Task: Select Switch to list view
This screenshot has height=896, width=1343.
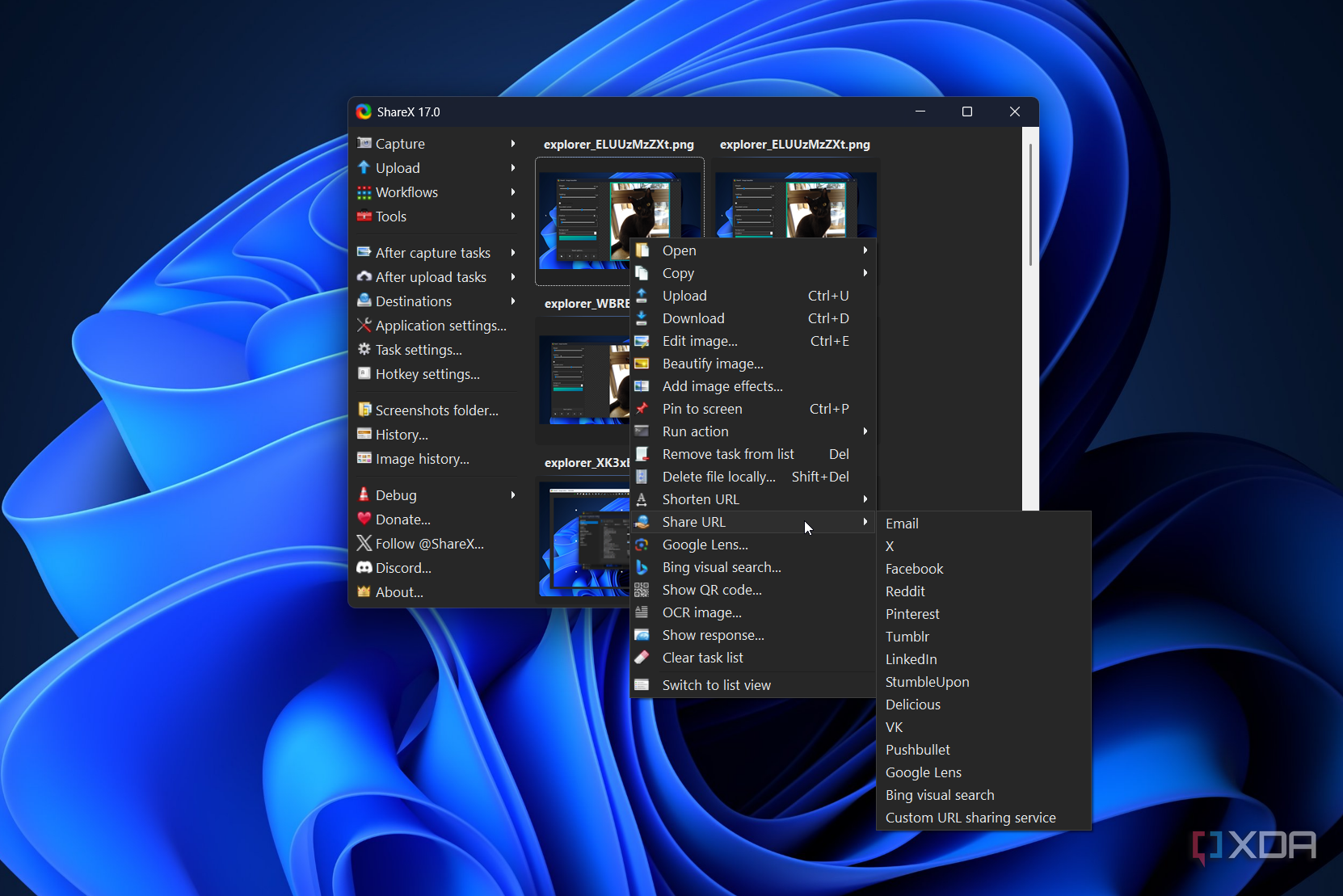Action: tap(716, 684)
